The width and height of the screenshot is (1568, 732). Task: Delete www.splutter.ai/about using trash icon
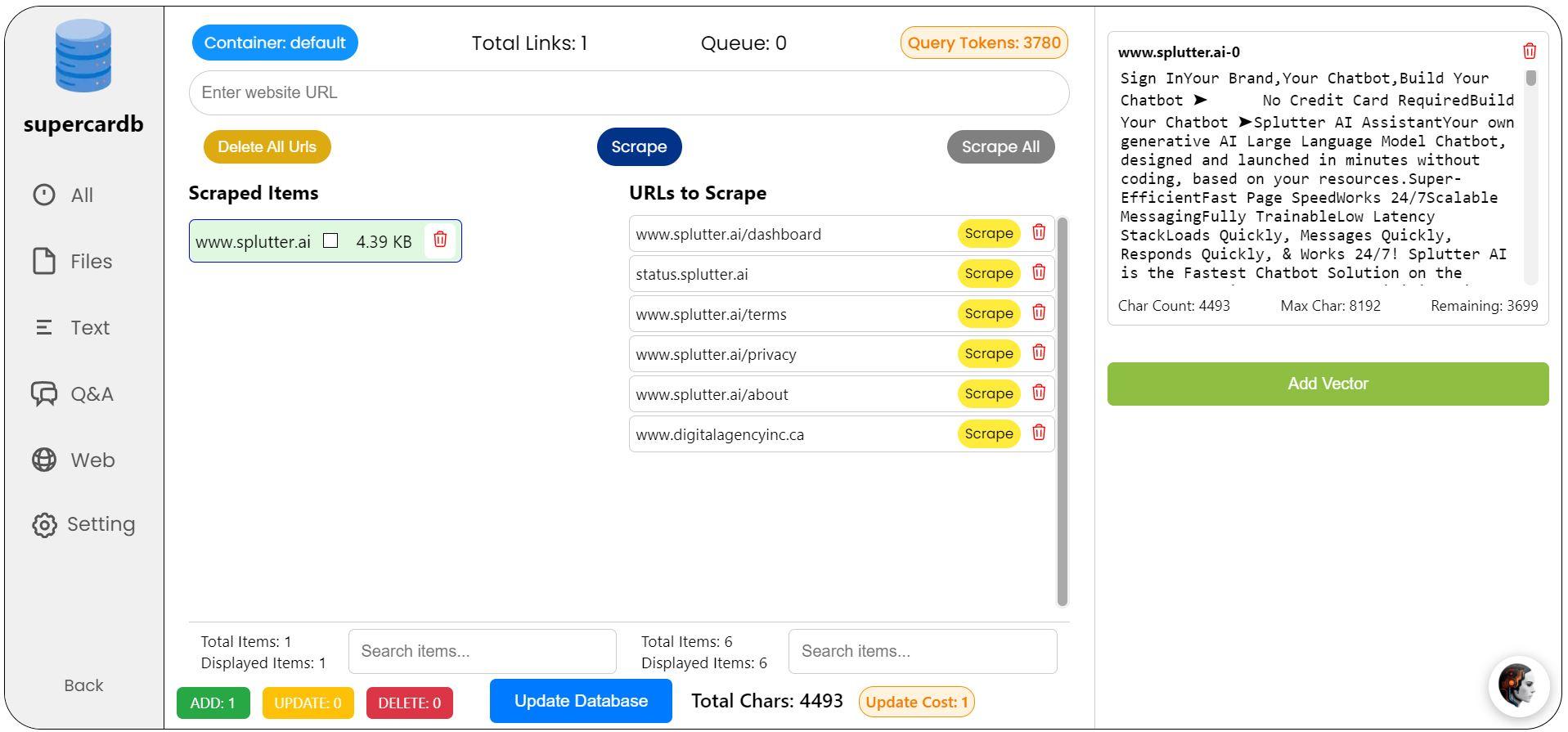coord(1039,393)
